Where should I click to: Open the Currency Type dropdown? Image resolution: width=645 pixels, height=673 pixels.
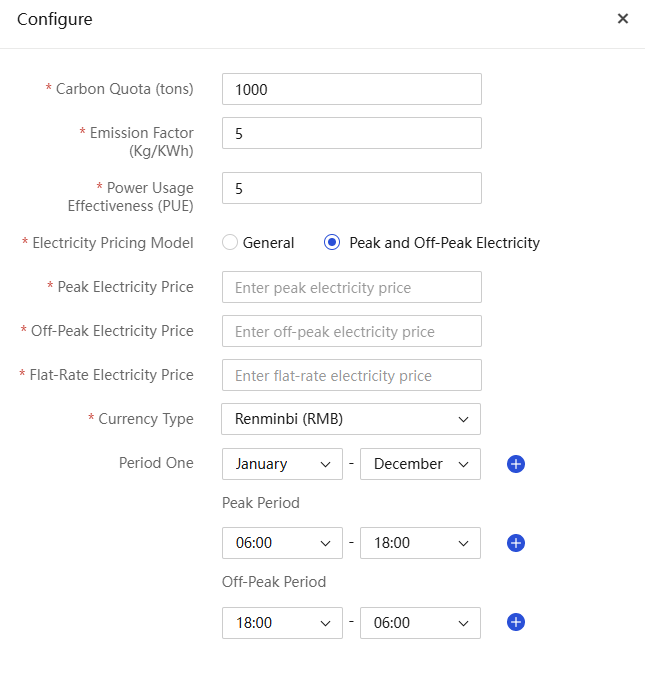click(x=351, y=419)
